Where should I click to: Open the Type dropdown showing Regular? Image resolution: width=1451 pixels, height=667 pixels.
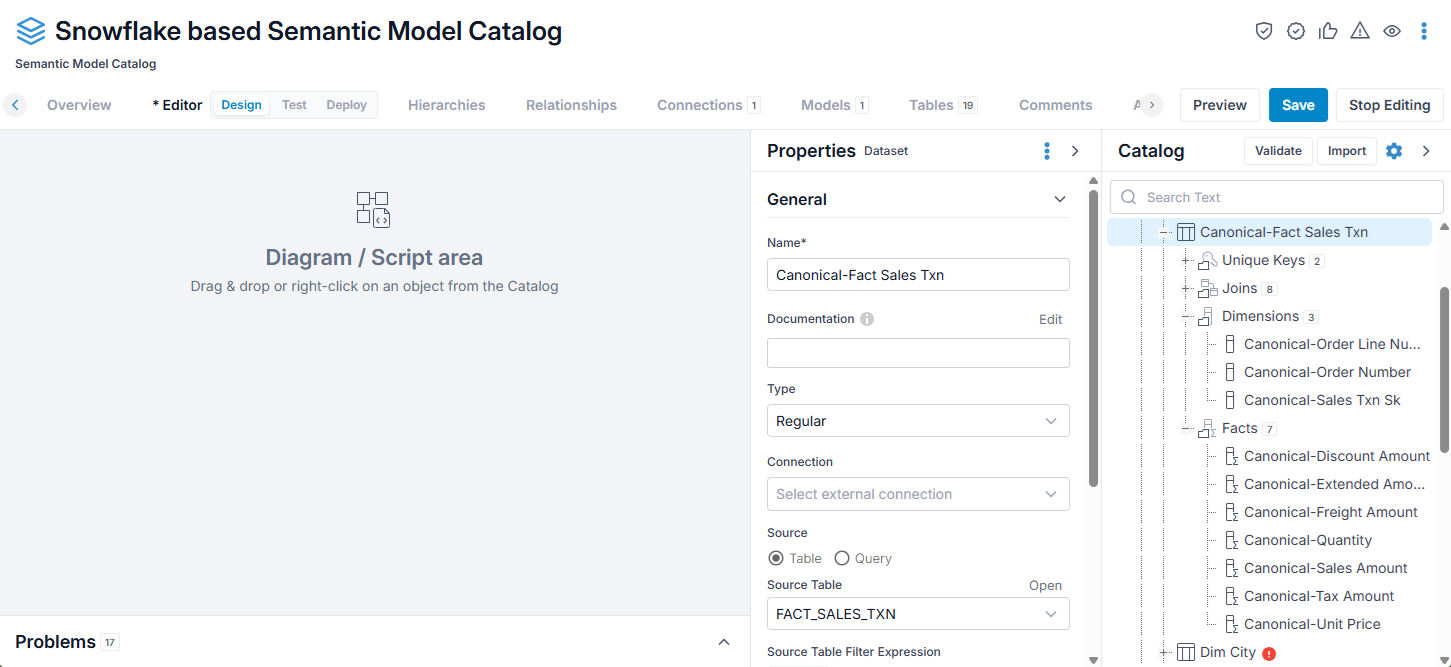[918, 421]
